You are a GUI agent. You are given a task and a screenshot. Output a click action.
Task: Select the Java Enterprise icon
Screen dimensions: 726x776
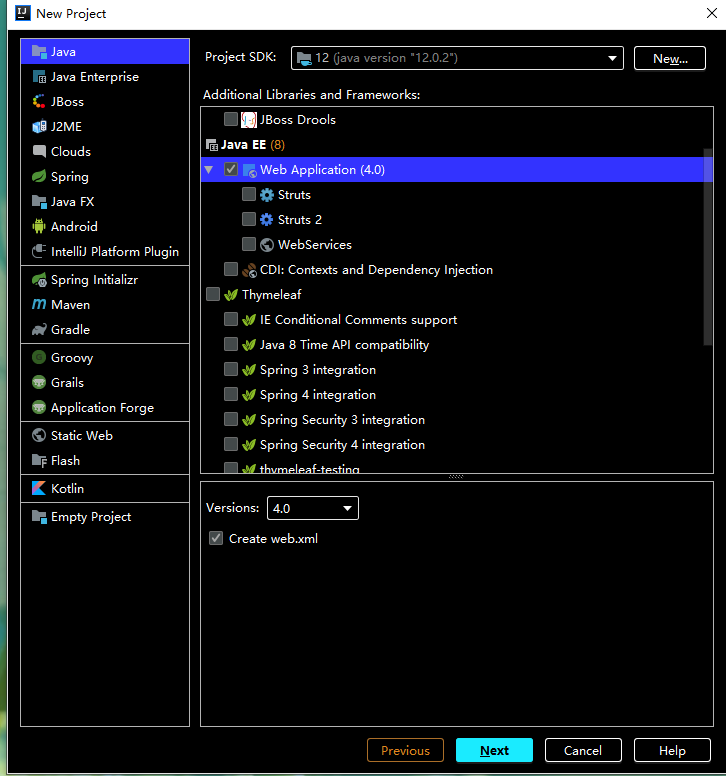coord(39,77)
